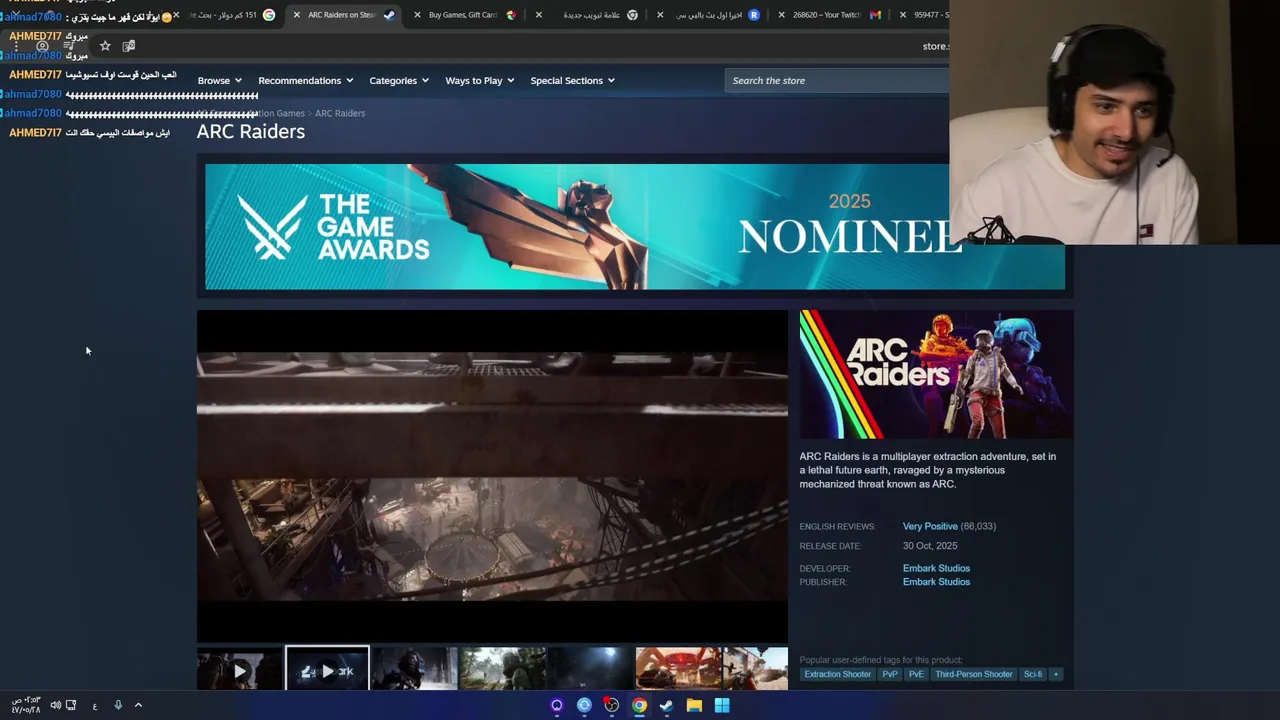Open the volume icon in system tray

click(55, 705)
